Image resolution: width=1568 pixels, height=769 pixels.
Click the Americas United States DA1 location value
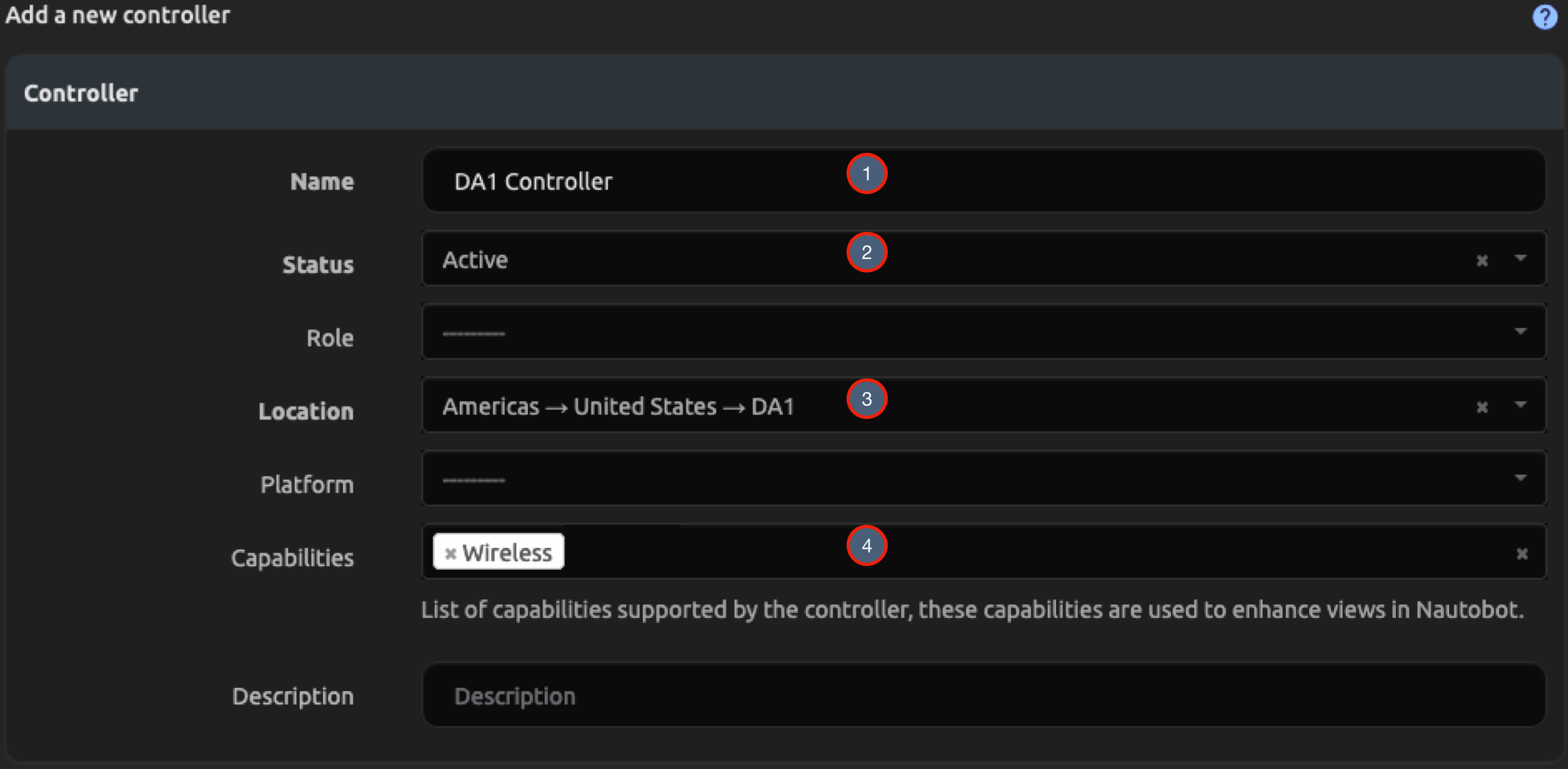619,406
